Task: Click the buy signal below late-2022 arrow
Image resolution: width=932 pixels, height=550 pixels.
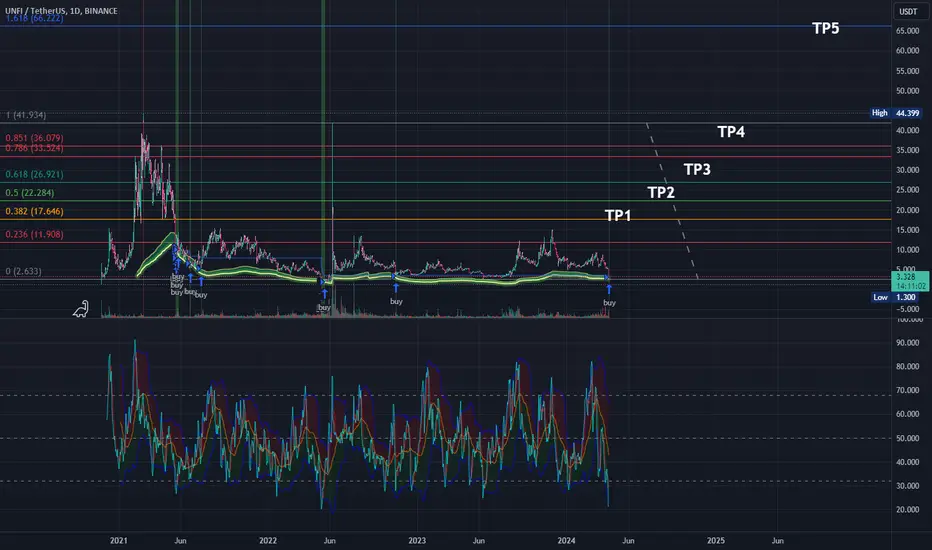Action: [x=396, y=301]
